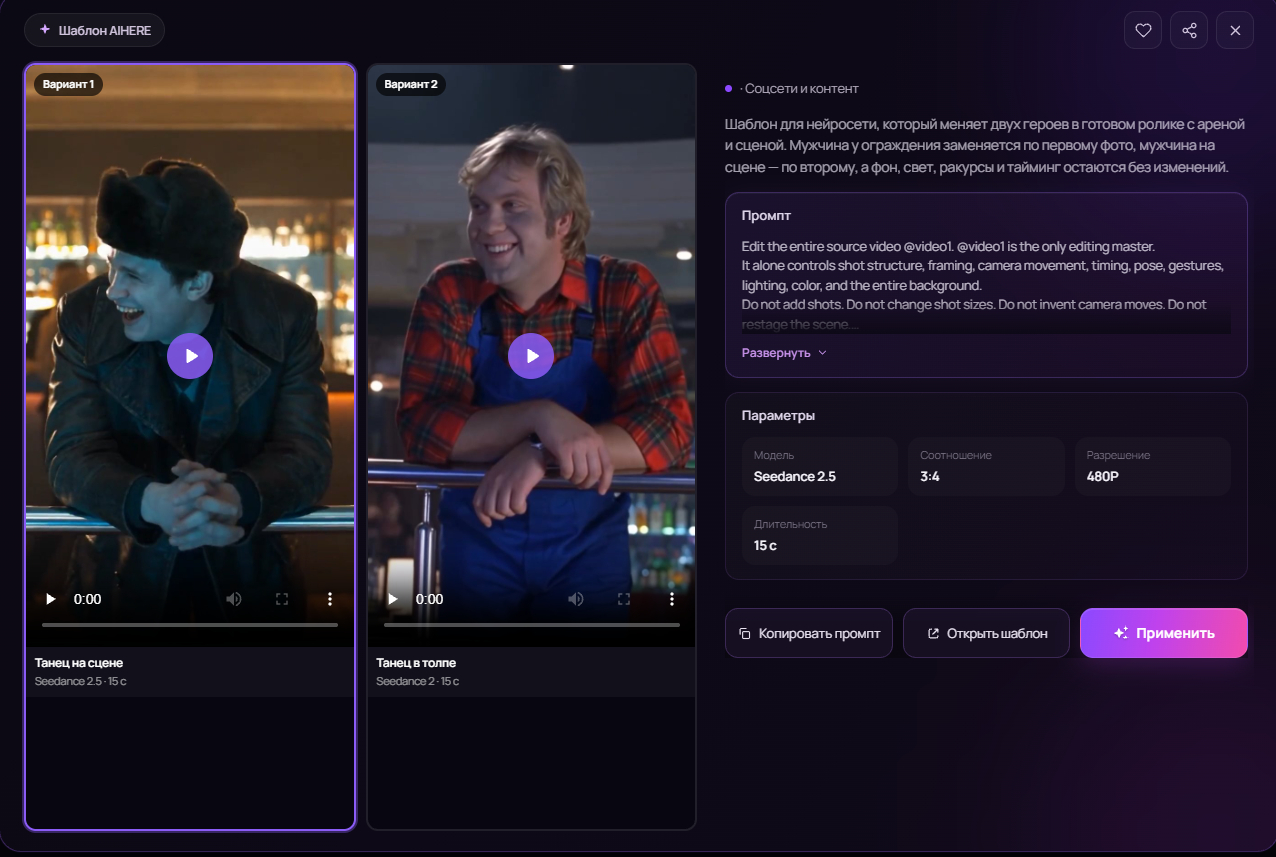This screenshot has width=1276, height=857.
Task: Click the Модель Seedance 2.5 parameter card
Action: (x=819, y=466)
